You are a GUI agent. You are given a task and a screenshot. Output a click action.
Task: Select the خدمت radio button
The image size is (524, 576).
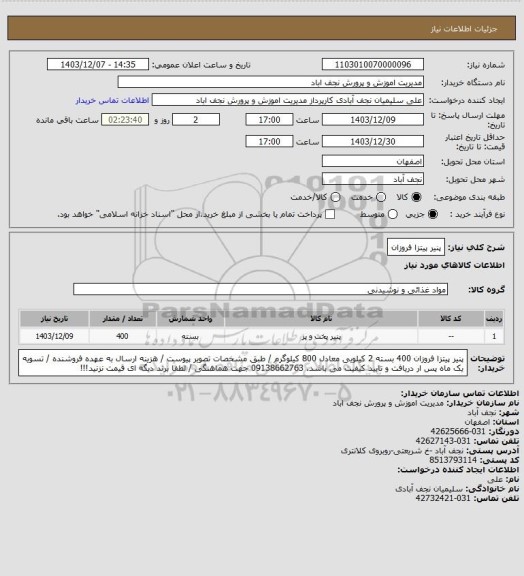381,197
